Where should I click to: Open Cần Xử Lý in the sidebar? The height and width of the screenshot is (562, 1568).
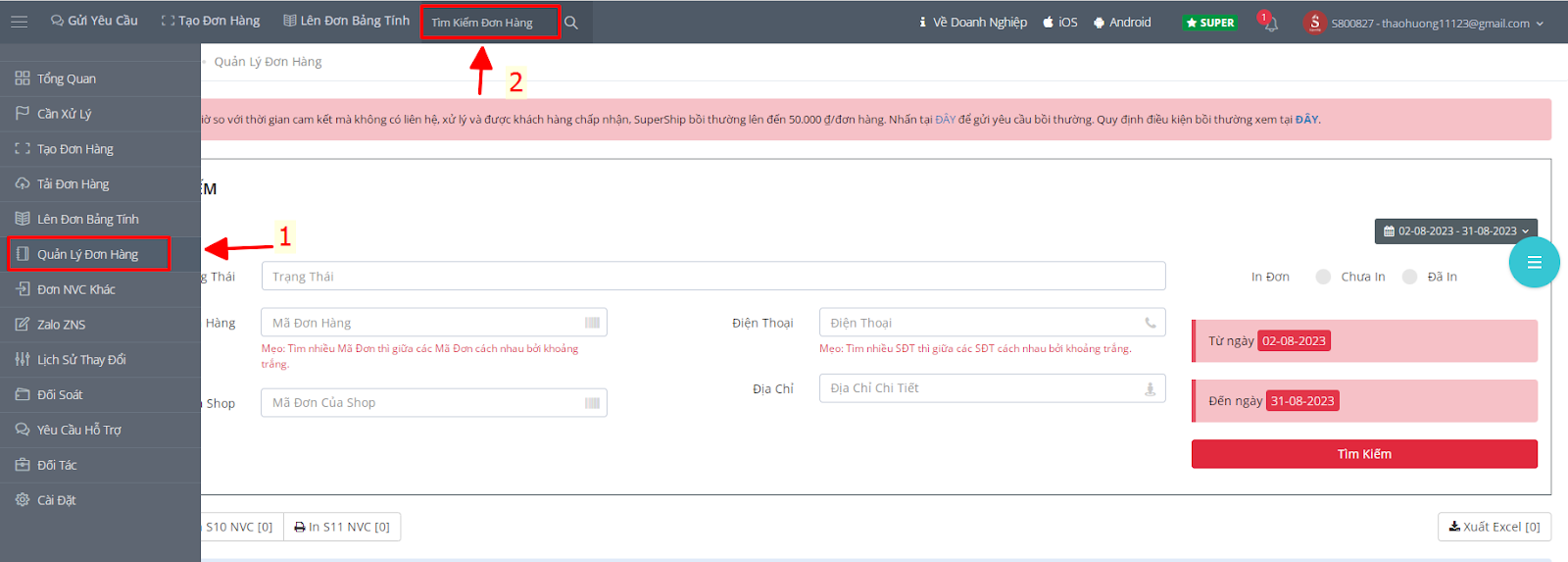pos(100,114)
